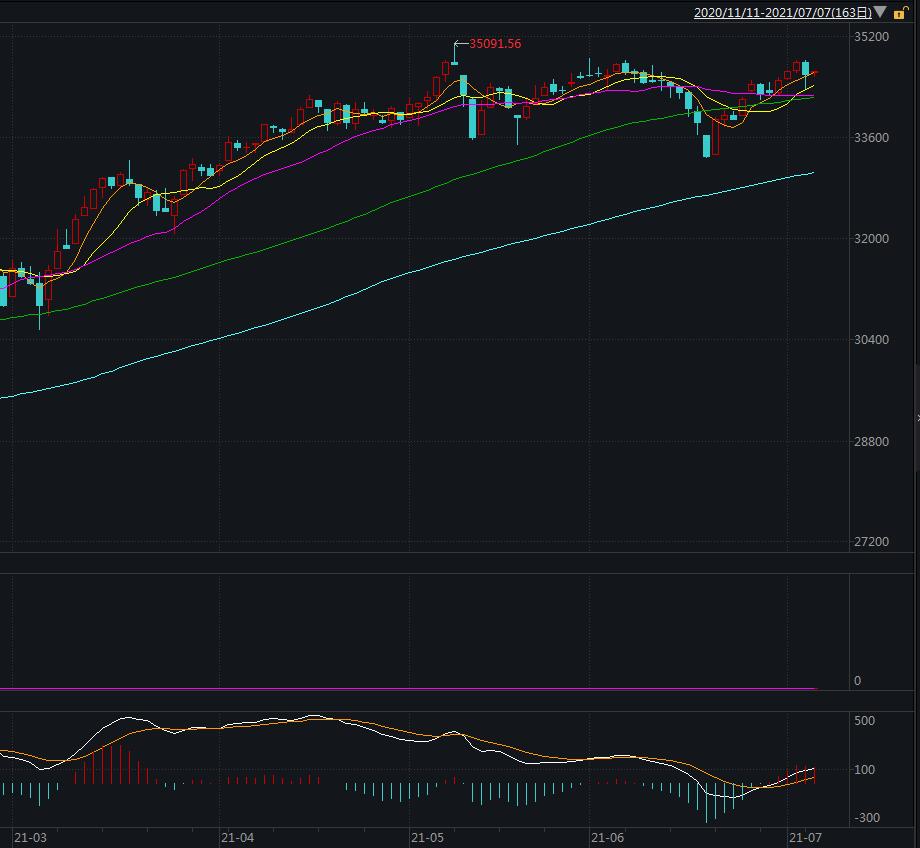The image size is (920, 848).
Task: Select the 21-03 date axis label
Action: tap(30, 837)
